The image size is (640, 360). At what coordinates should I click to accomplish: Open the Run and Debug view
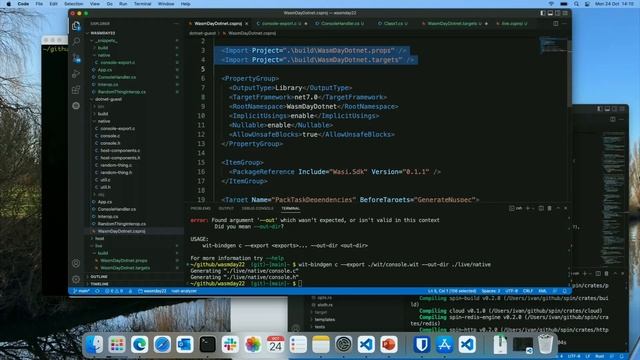76,74
